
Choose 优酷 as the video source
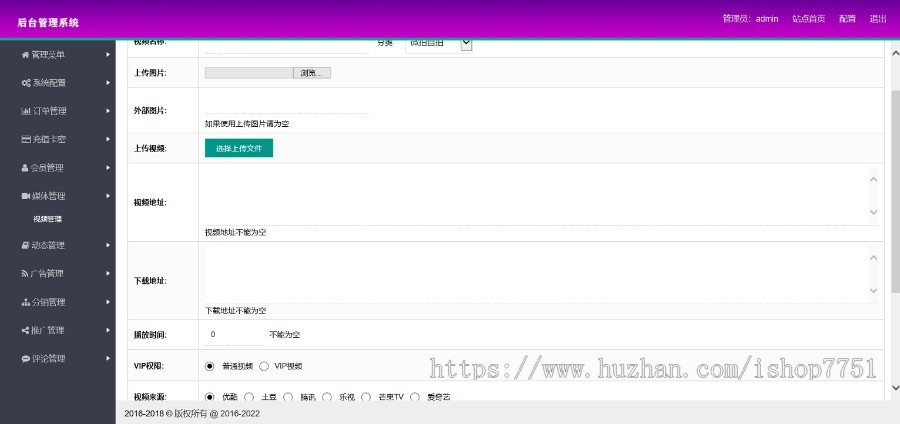click(x=210, y=396)
